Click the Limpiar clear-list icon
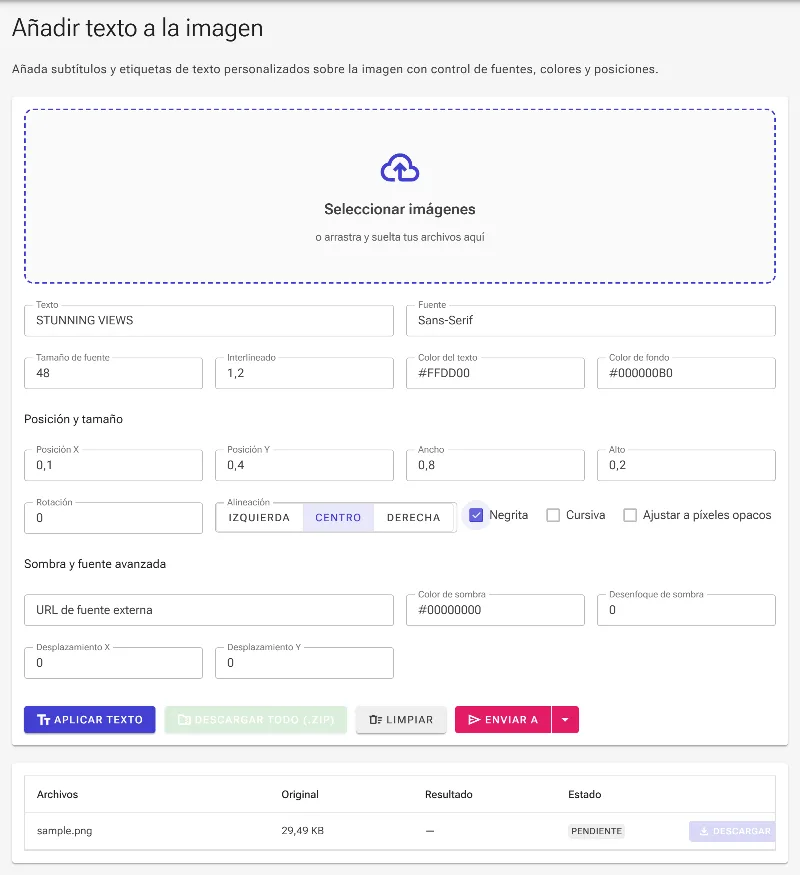The height and width of the screenshot is (875, 800). (375, 720)
